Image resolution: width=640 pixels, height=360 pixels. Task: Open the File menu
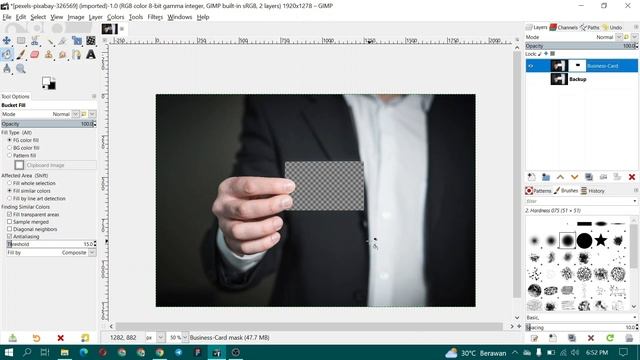tap(7, 17)
